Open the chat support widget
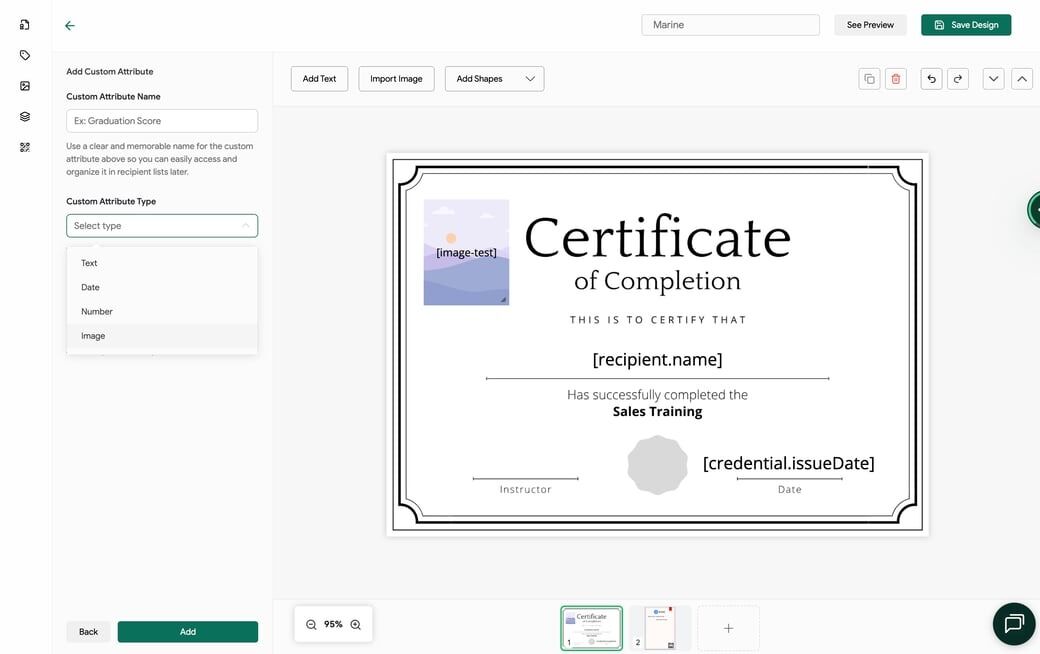This screenshot has width=1040, height=654. click(1013, 623)
